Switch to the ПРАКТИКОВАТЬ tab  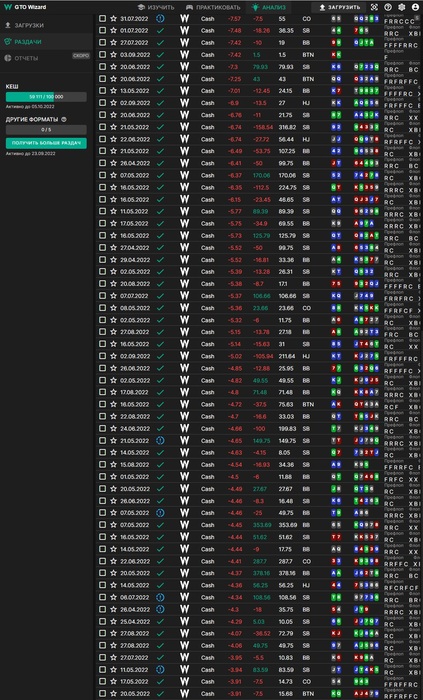point(213,7)
